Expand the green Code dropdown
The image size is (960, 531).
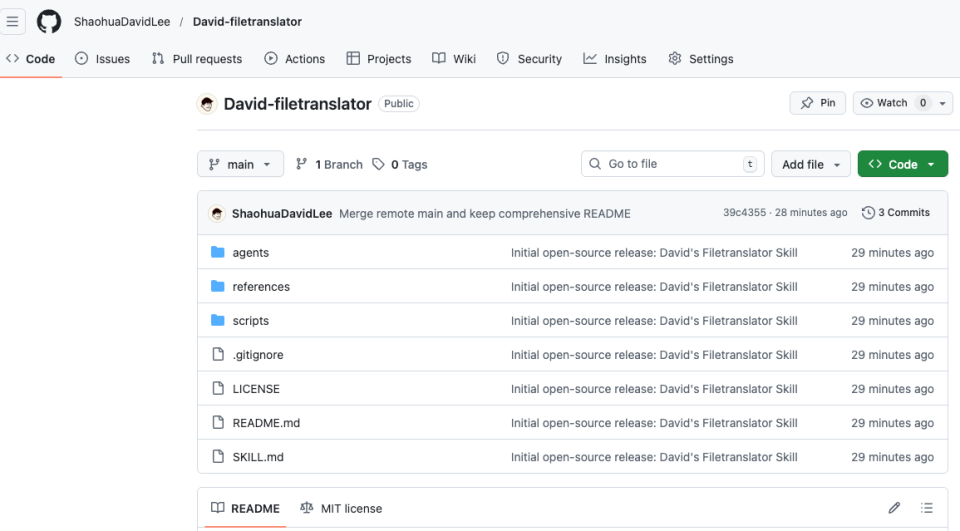tap(902, 164)
